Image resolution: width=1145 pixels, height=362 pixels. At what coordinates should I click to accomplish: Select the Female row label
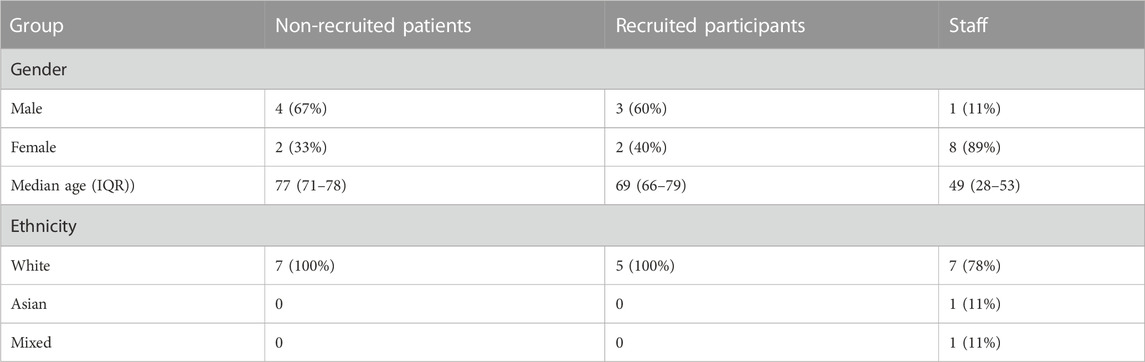coord(33,147)
